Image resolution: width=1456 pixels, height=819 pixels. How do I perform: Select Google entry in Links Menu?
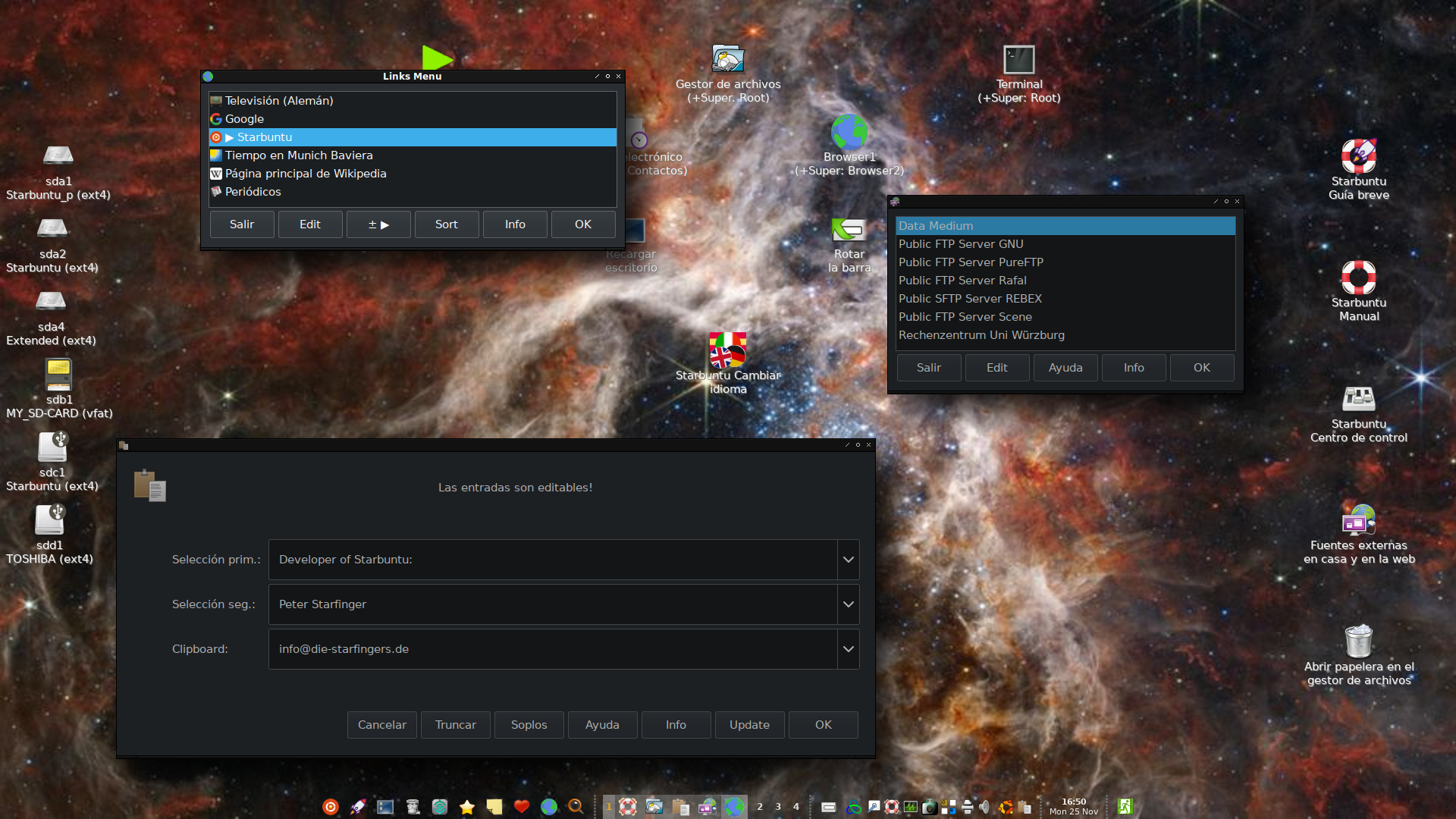[x=413, y=119]
